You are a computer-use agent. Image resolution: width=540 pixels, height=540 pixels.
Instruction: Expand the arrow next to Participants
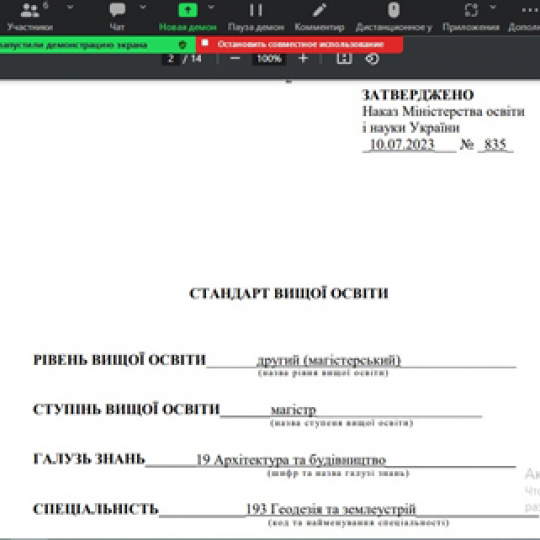(x=70, y=7)
